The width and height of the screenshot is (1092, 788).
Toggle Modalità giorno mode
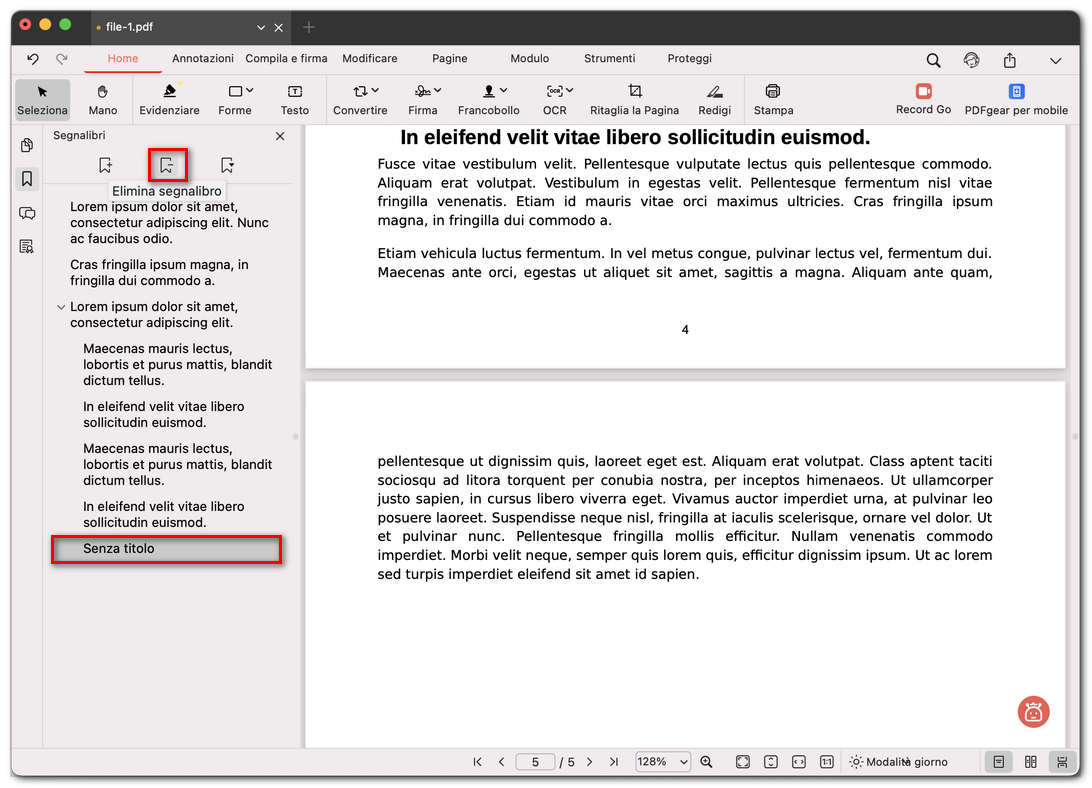pyautogui.click(x=900, y=761)
